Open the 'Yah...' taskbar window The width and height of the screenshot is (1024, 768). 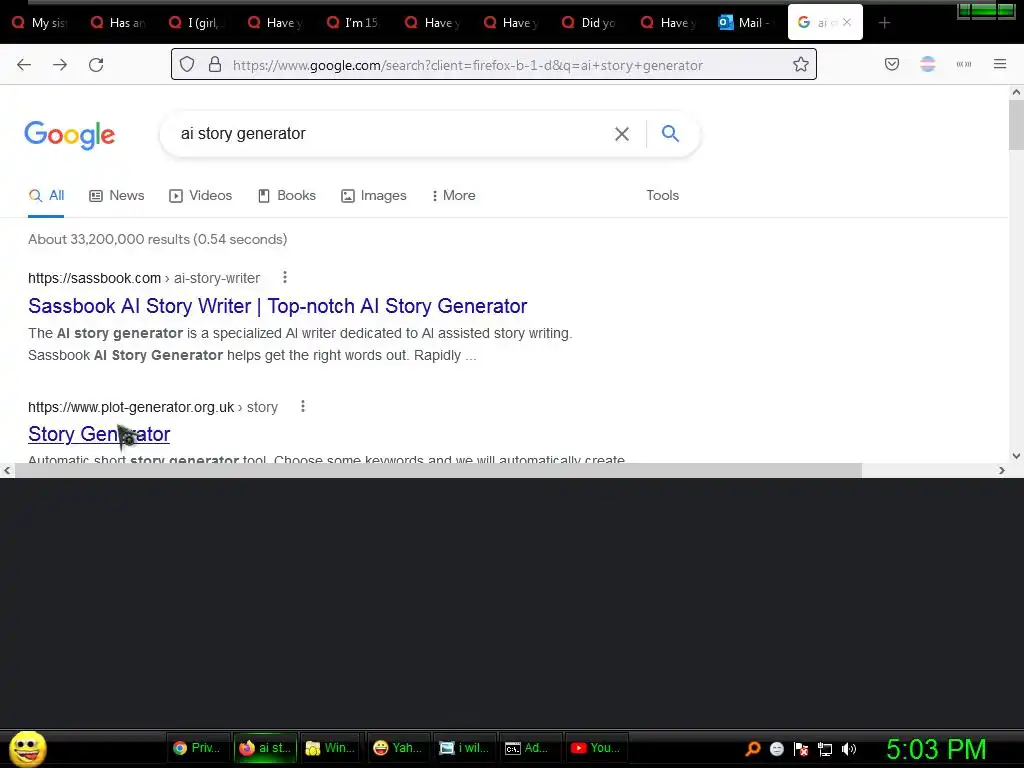click(397, 748)
